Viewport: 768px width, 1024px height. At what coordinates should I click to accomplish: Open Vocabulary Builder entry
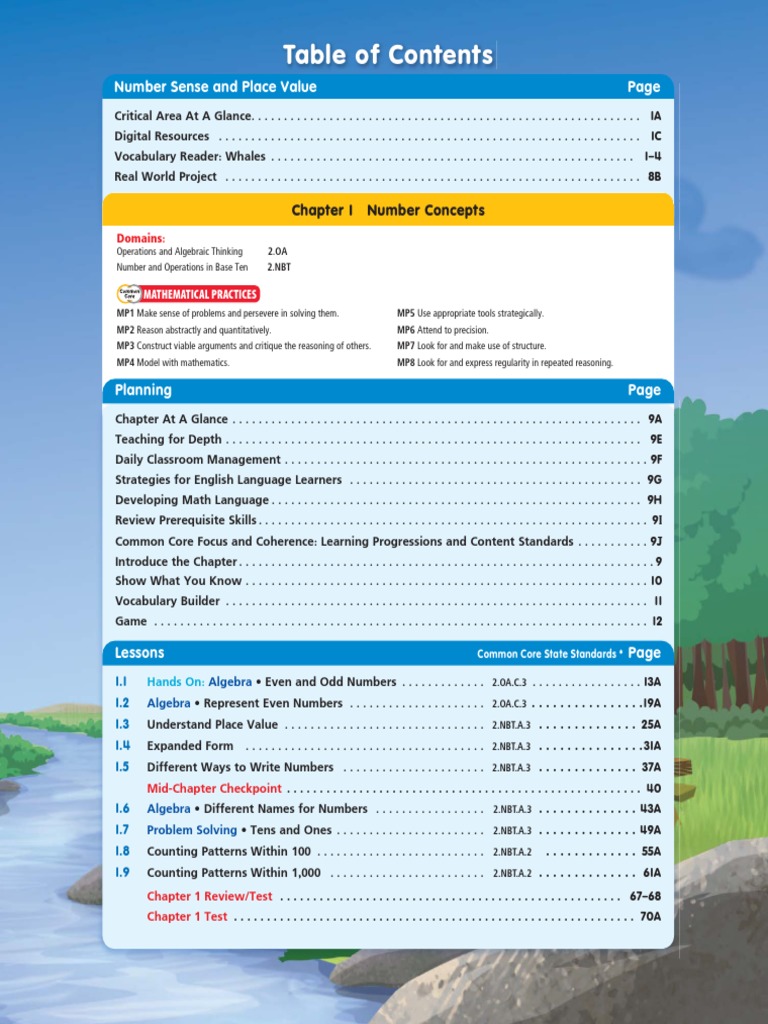click(x=388, y=601)
